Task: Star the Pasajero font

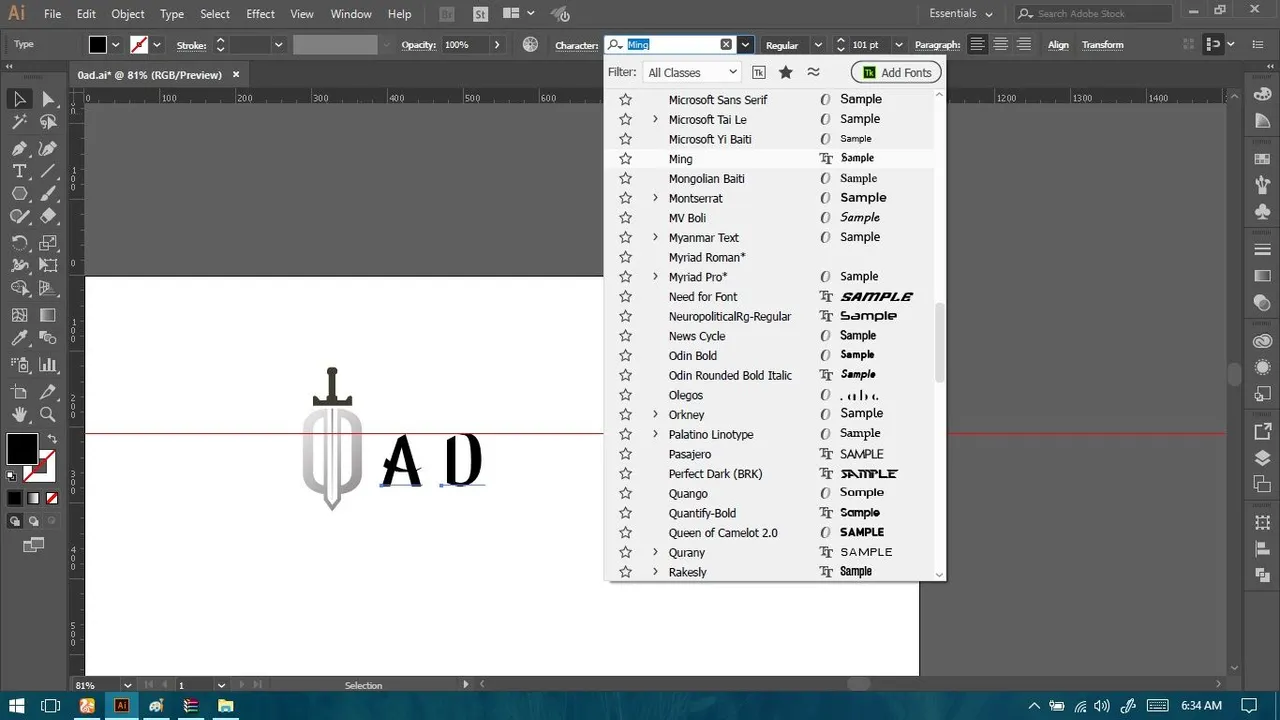Action: pos(626,454)
